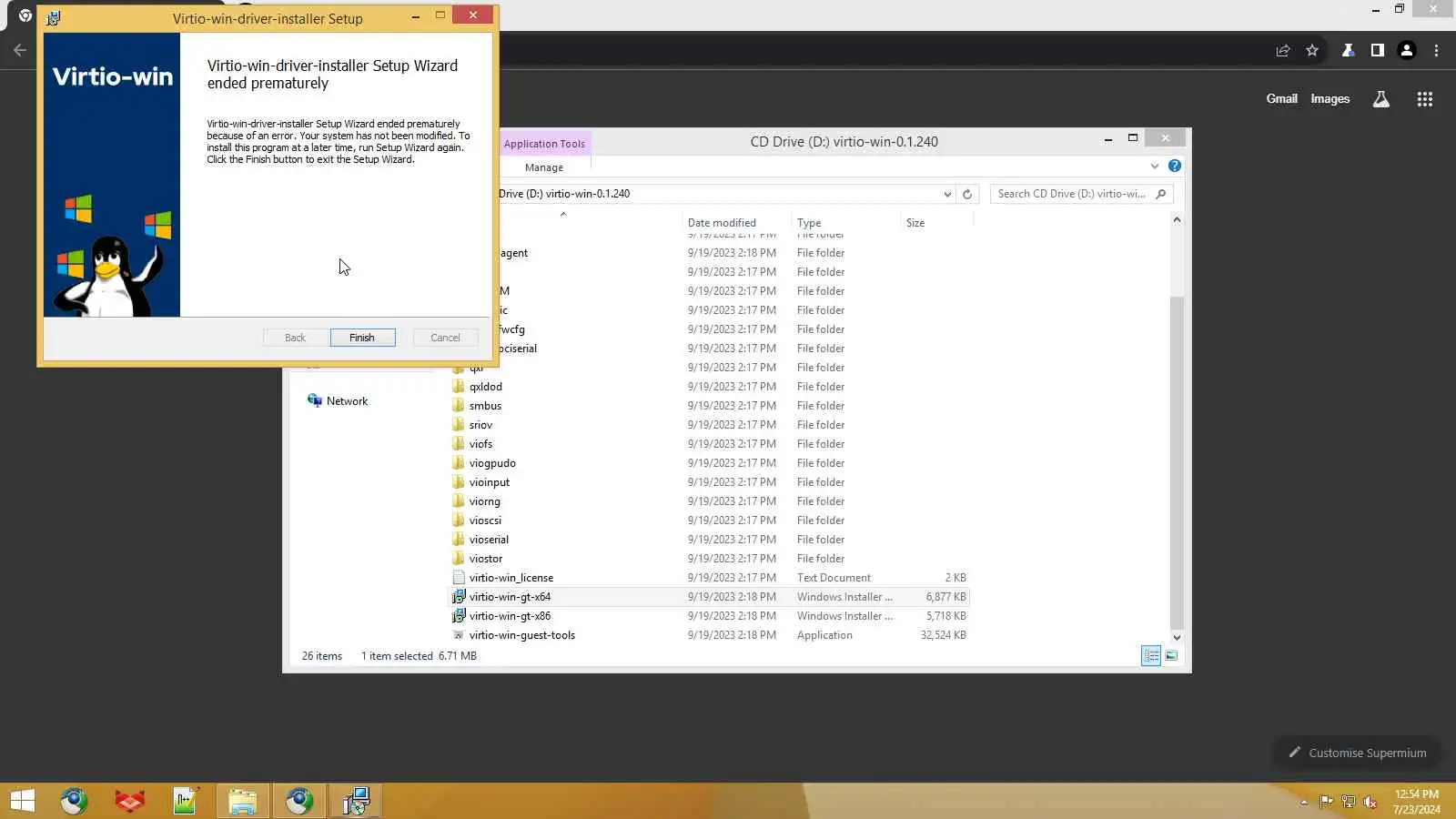Click the 6,877 KB size cell

(x=946, y=597)
